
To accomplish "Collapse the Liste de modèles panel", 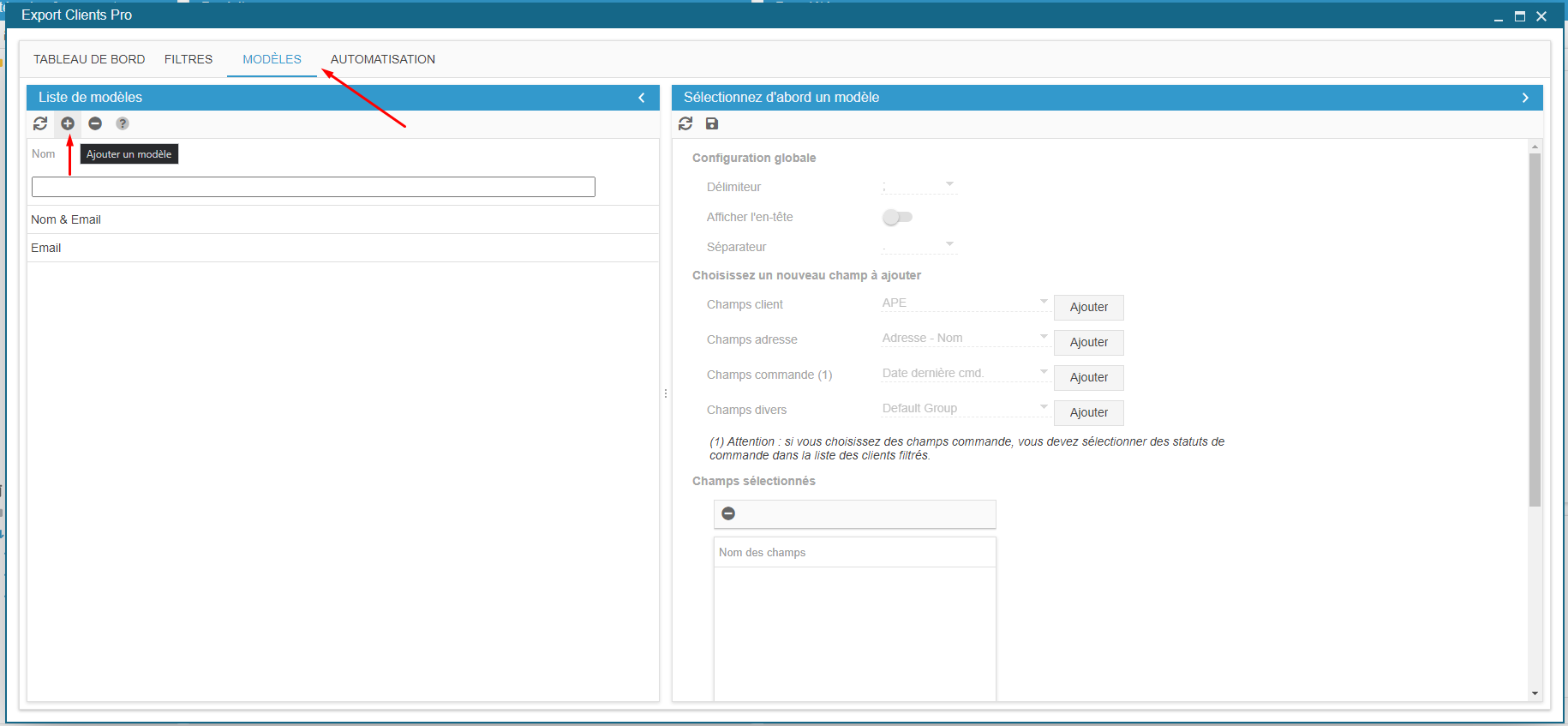I will tap(642, 98).
